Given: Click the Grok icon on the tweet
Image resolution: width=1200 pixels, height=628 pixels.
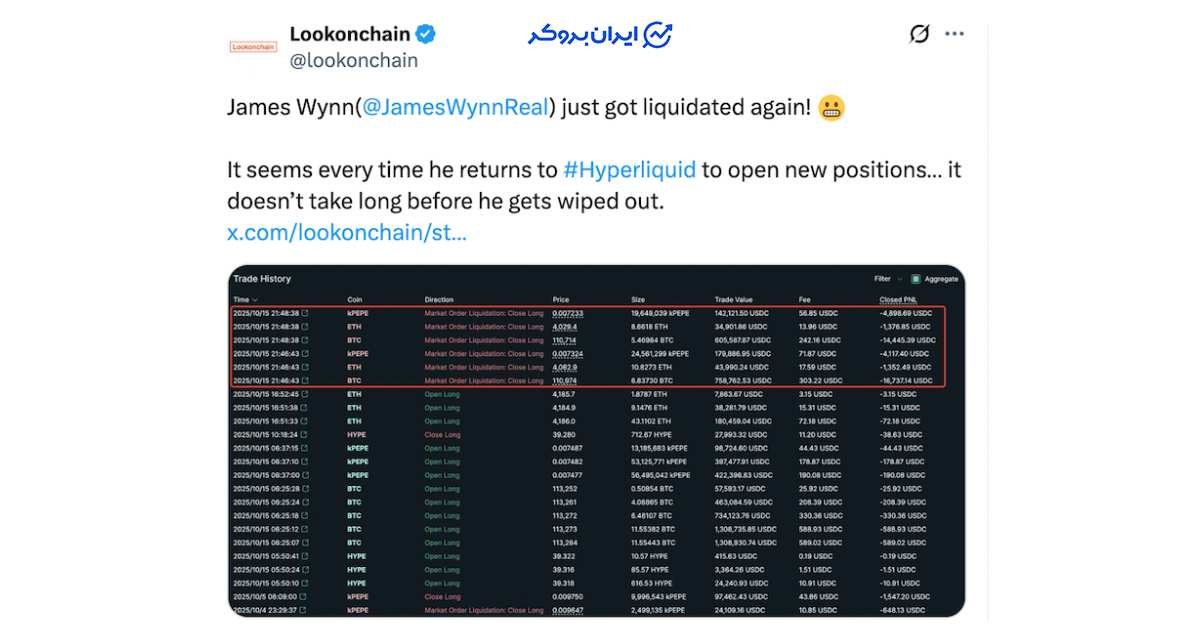Looking at the screenshot, I should pyautogui.click(x=919, y=34).
